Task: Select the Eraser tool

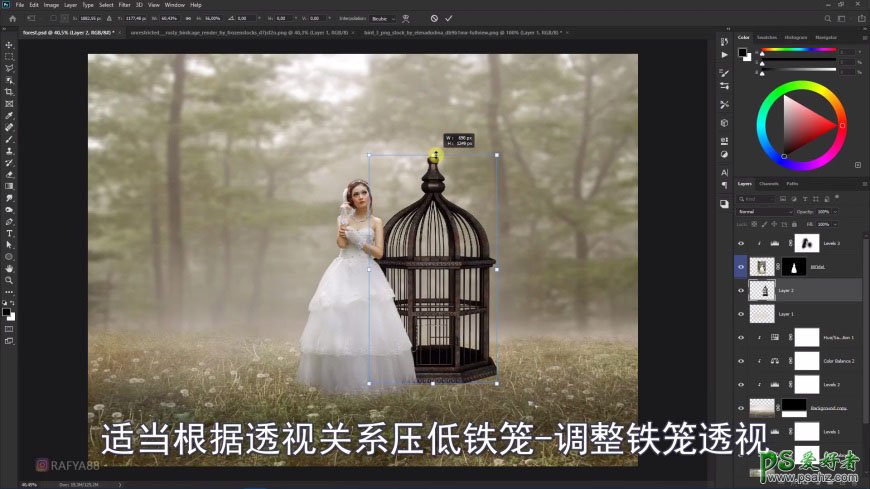Action: pos(9,175)
